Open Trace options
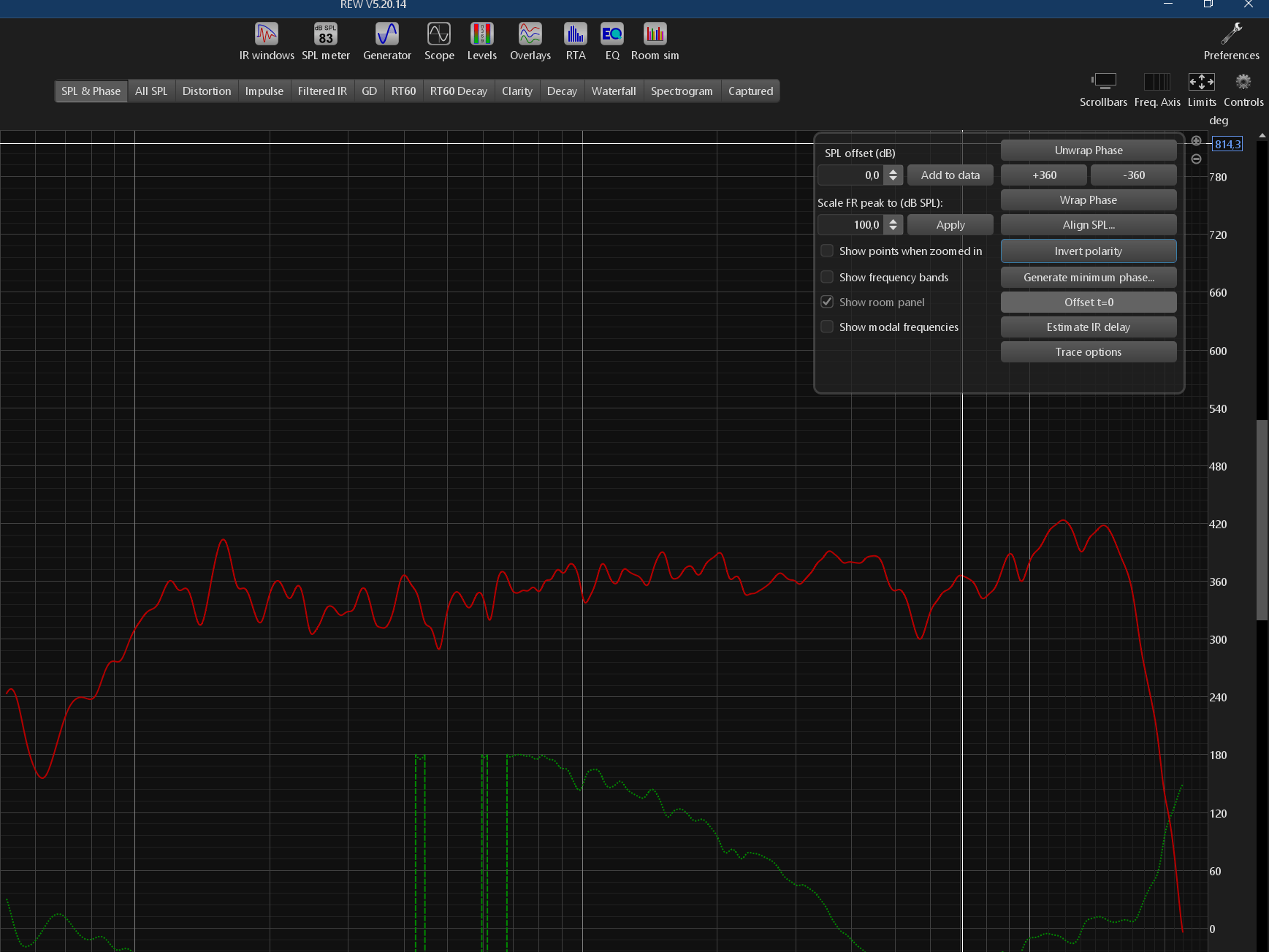 tap(1089, 352)
